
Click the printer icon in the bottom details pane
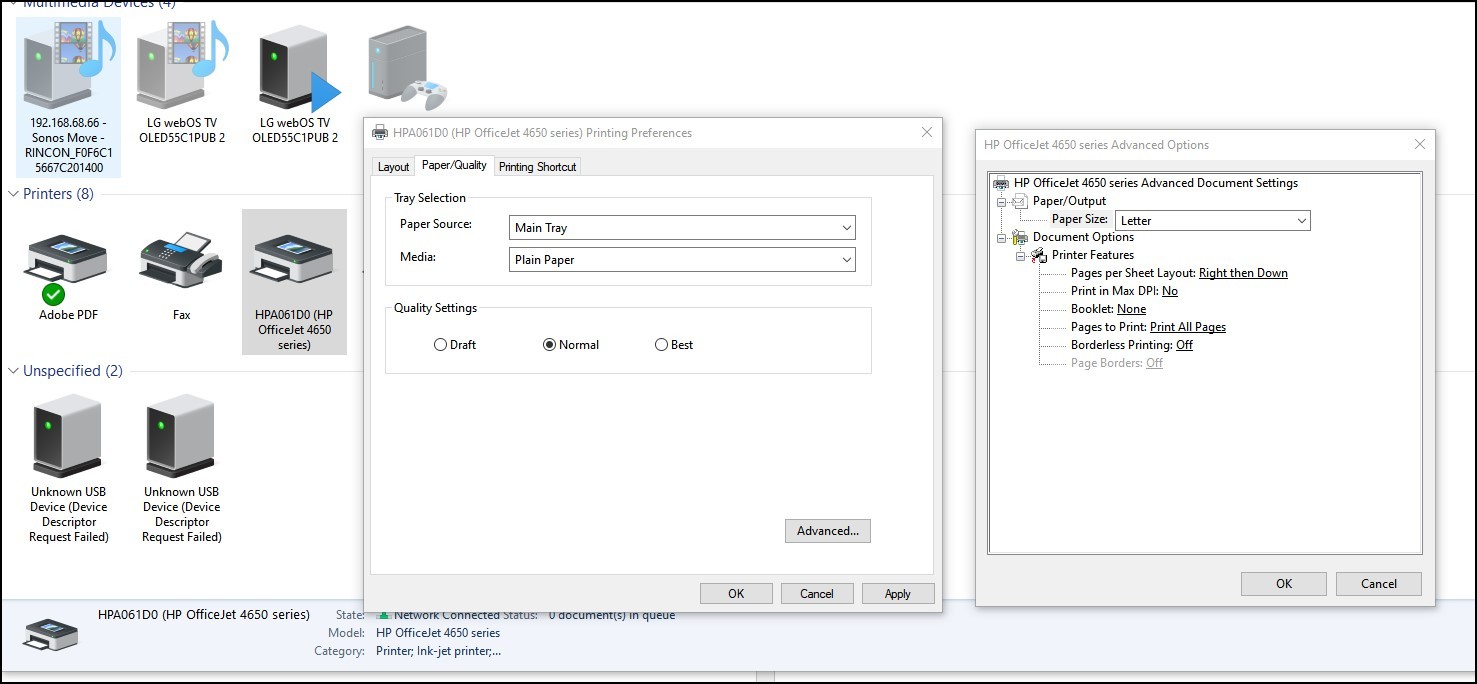point(50,632)
